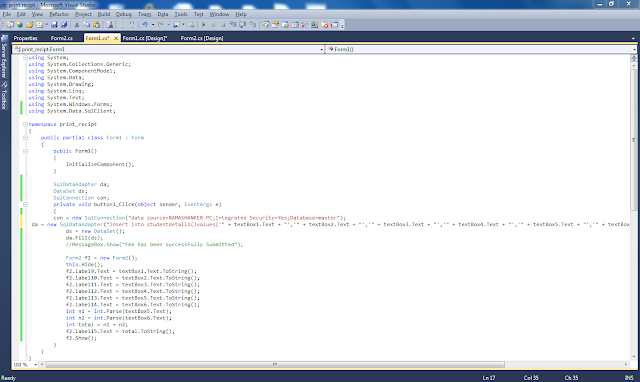This screenshot has width=640, height=382.
Task: Open the Undo history dropdown arrow
Action: (153, 24)
